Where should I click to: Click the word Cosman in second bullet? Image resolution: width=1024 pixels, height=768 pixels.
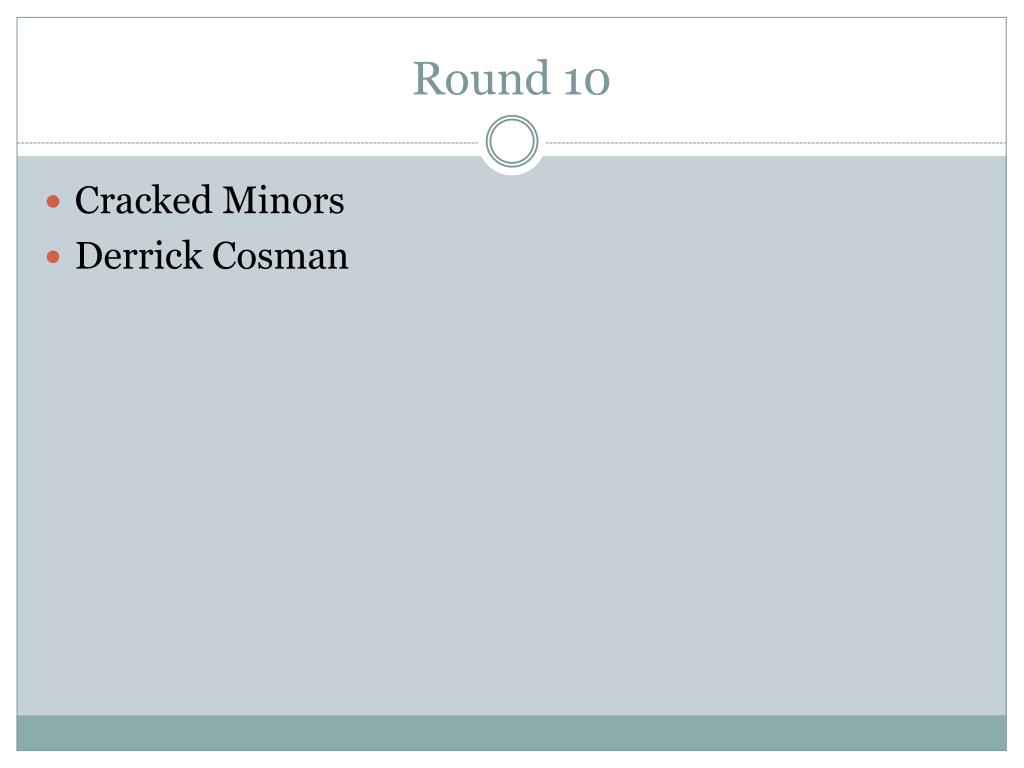point(280,255)
